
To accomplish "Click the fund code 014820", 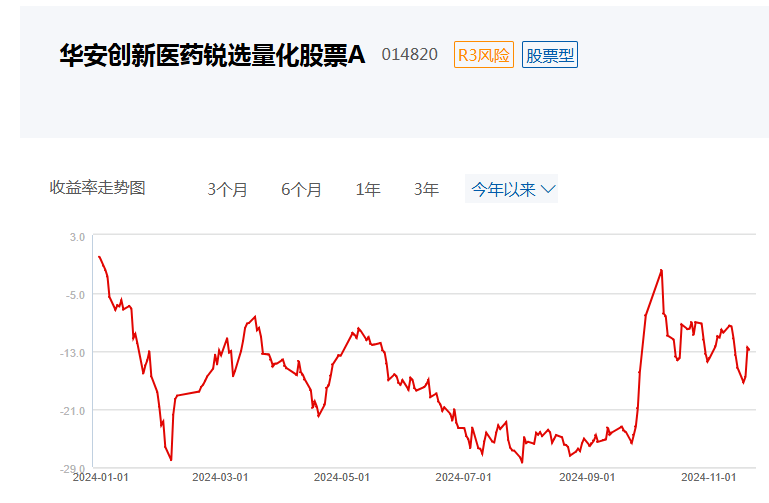I will (410, 54).
